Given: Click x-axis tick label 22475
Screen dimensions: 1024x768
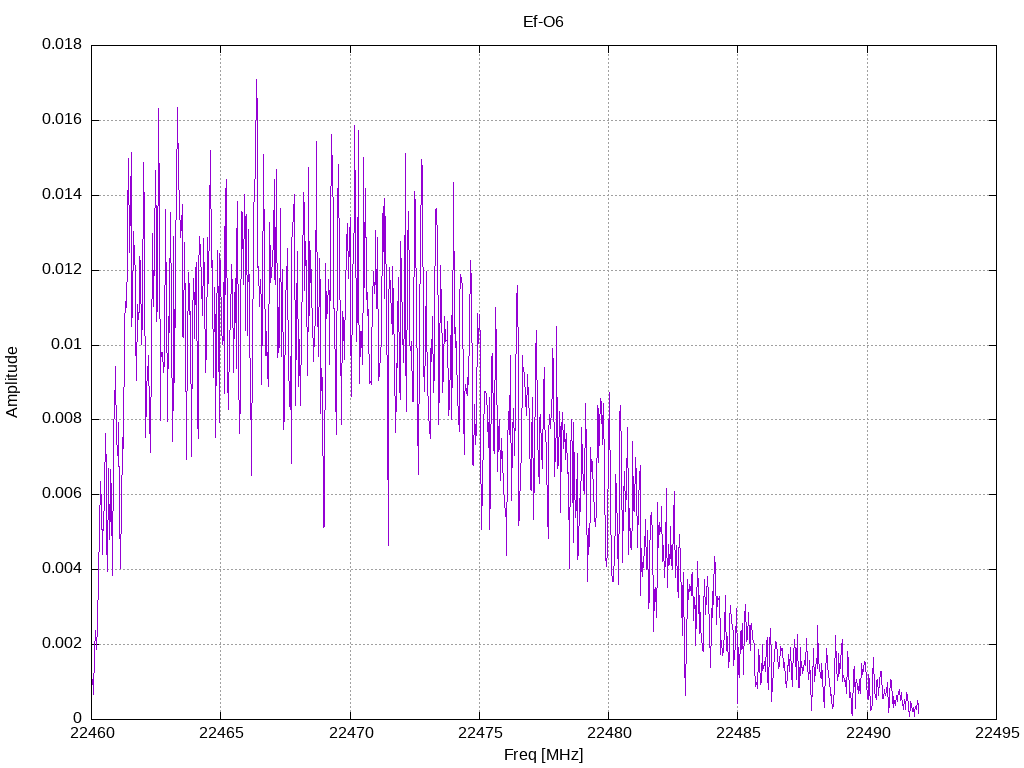Looking at the screenshot, I should click(x=479, y=733).
